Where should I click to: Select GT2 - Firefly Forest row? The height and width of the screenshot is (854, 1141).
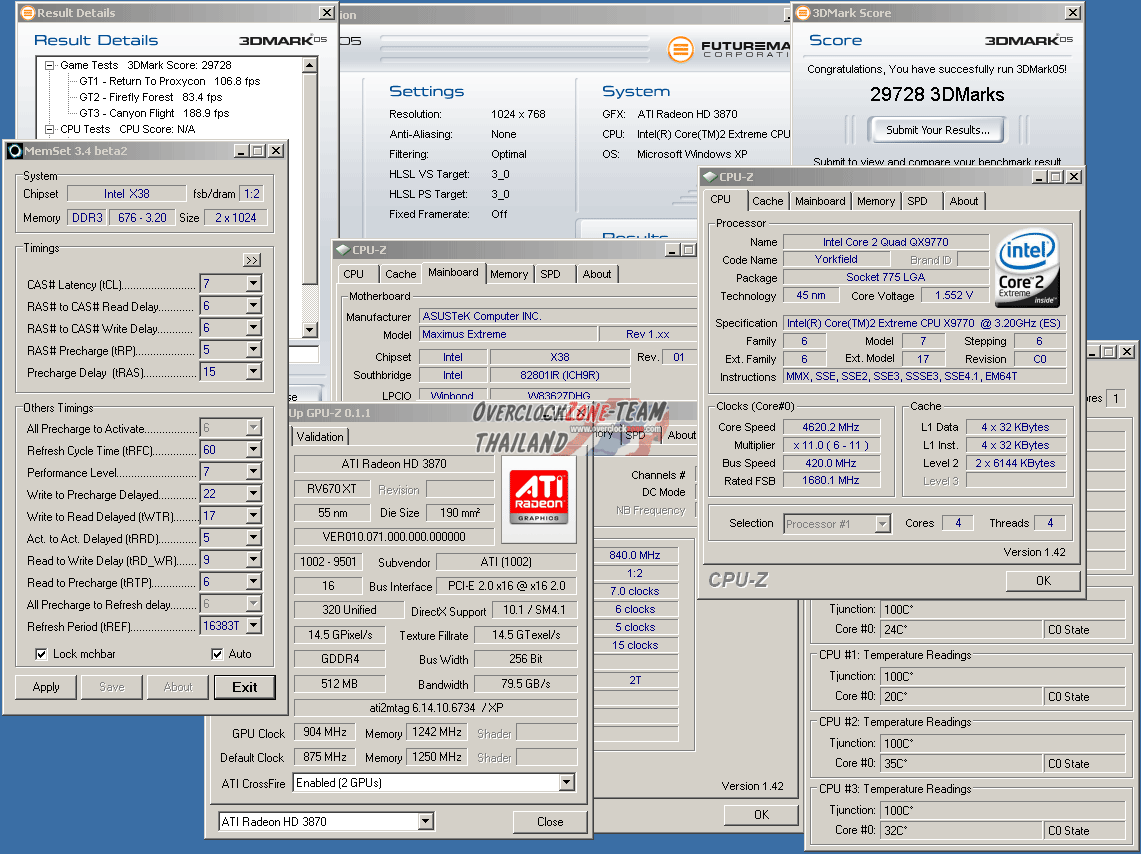(x=151, y=97)
